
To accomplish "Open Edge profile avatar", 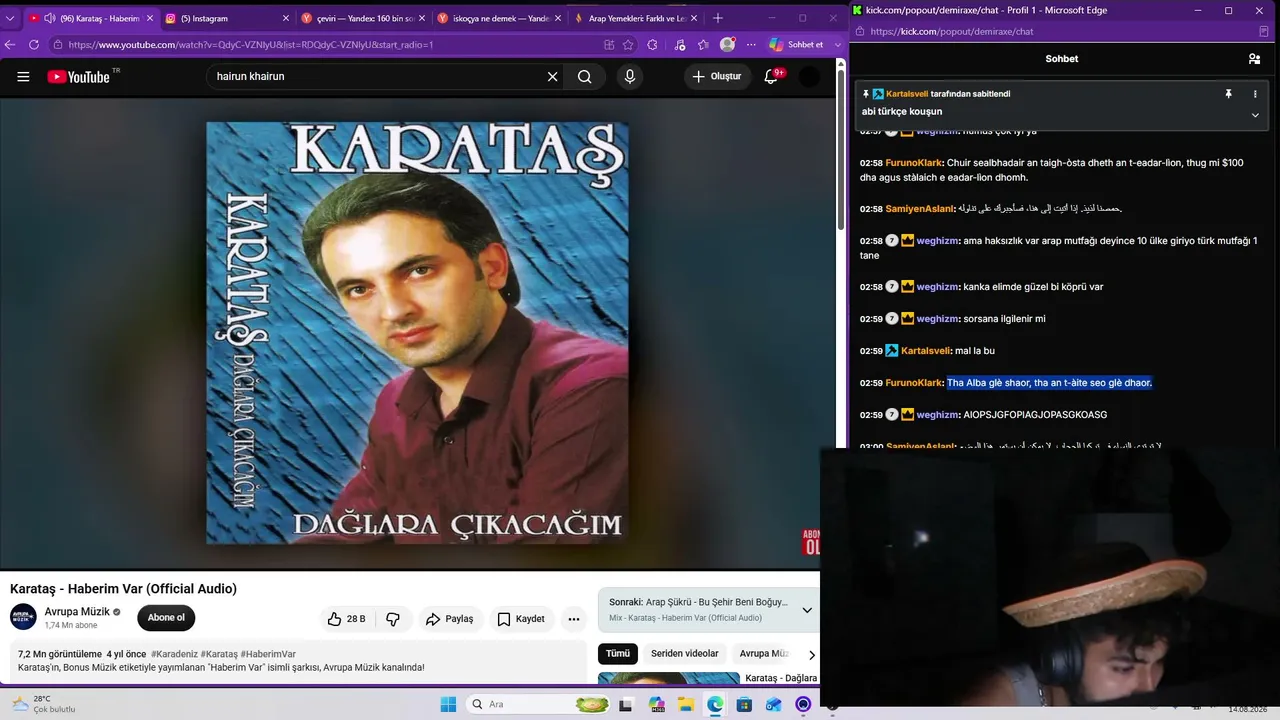I will coord(727,44).
